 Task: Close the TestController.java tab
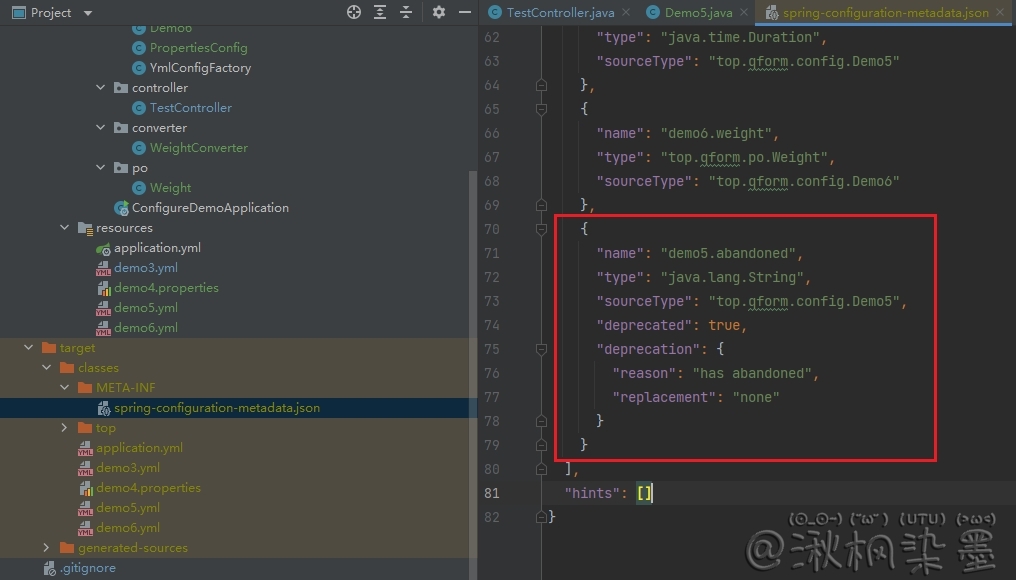(x=624, y=13)
